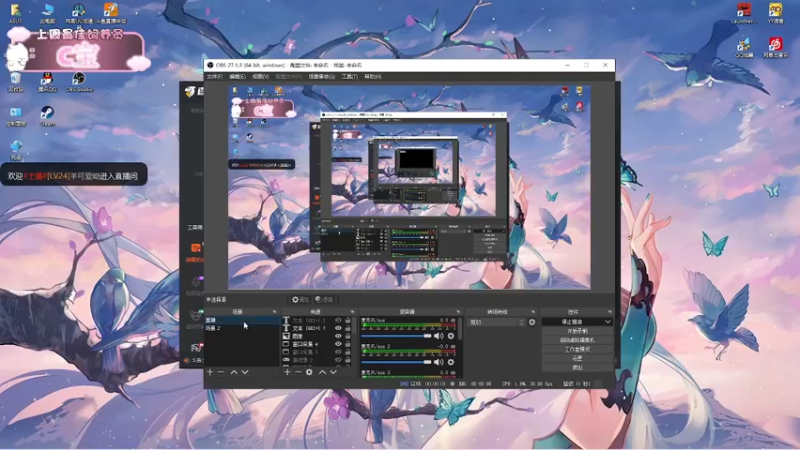
Task: Open source properties gear below the sources list
Action: click(309, 372)
